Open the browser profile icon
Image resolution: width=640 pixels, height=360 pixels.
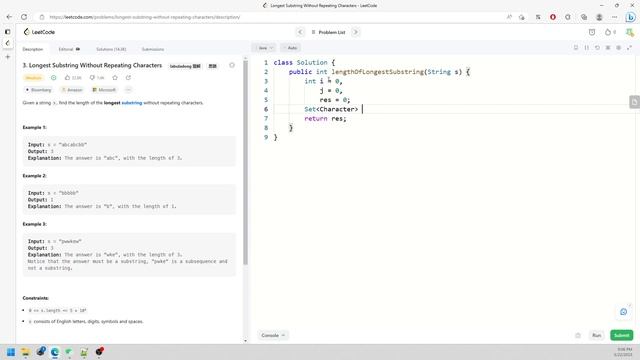click(x=599, y=17)
